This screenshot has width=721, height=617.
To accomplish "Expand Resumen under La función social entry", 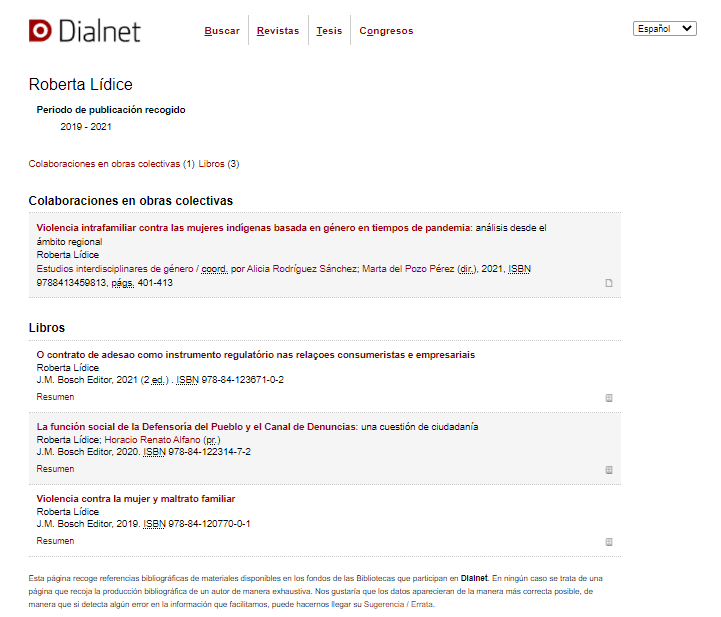I will [55, 469].
